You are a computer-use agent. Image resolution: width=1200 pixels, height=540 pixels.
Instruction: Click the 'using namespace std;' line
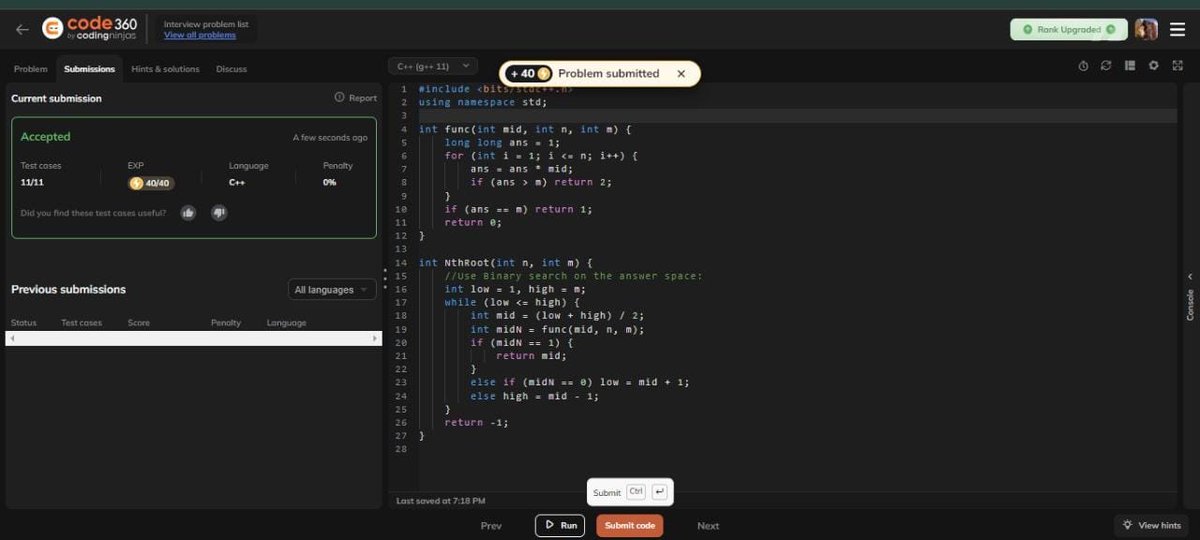(x=482, y=102)
